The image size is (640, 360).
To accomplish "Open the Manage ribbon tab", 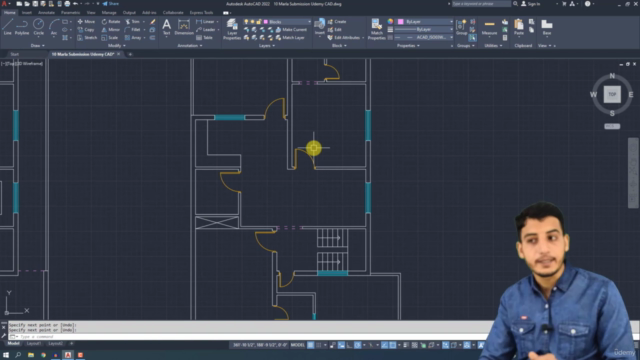I will [109, 13].
